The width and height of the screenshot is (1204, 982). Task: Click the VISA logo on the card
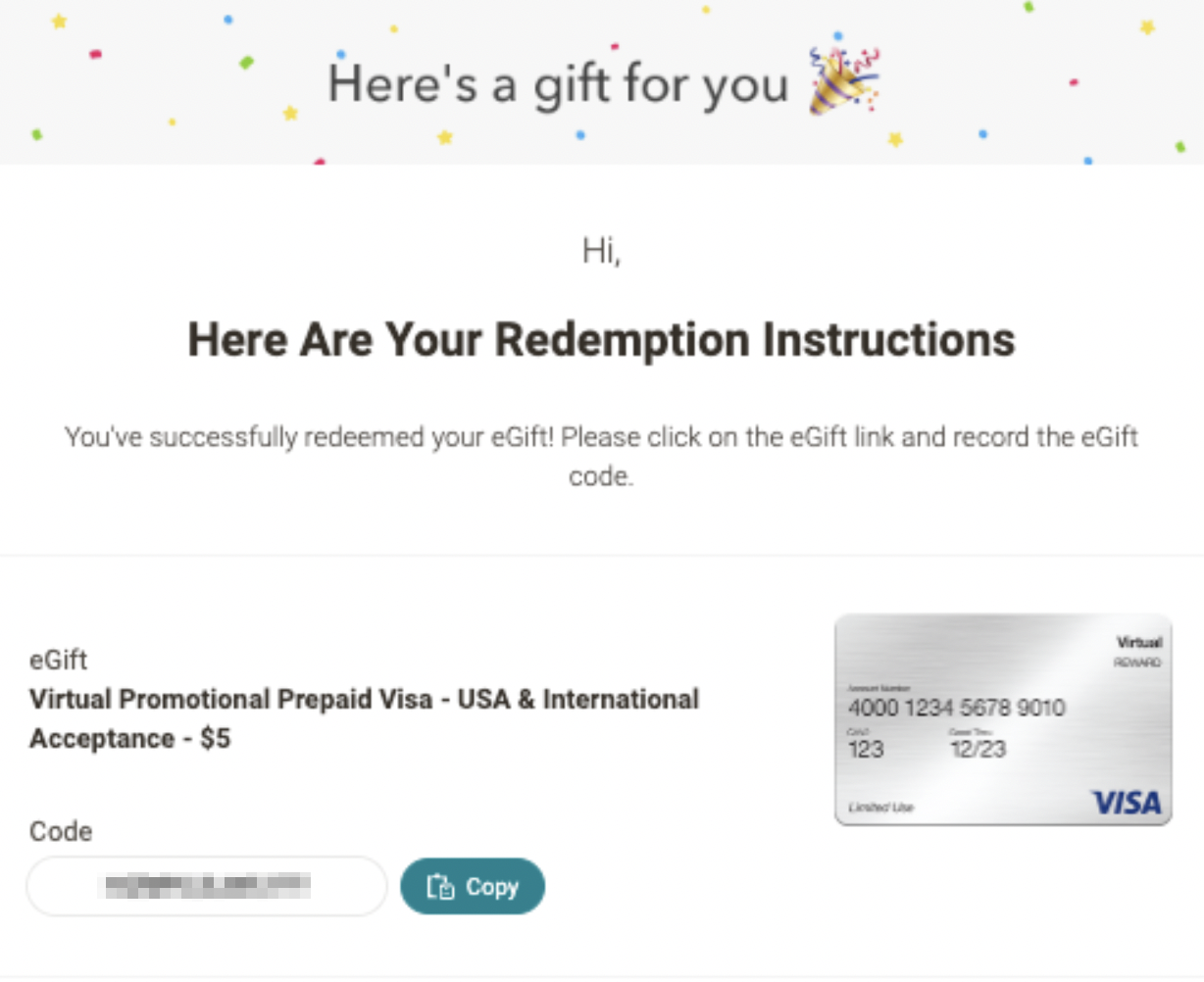point(1126,803)
